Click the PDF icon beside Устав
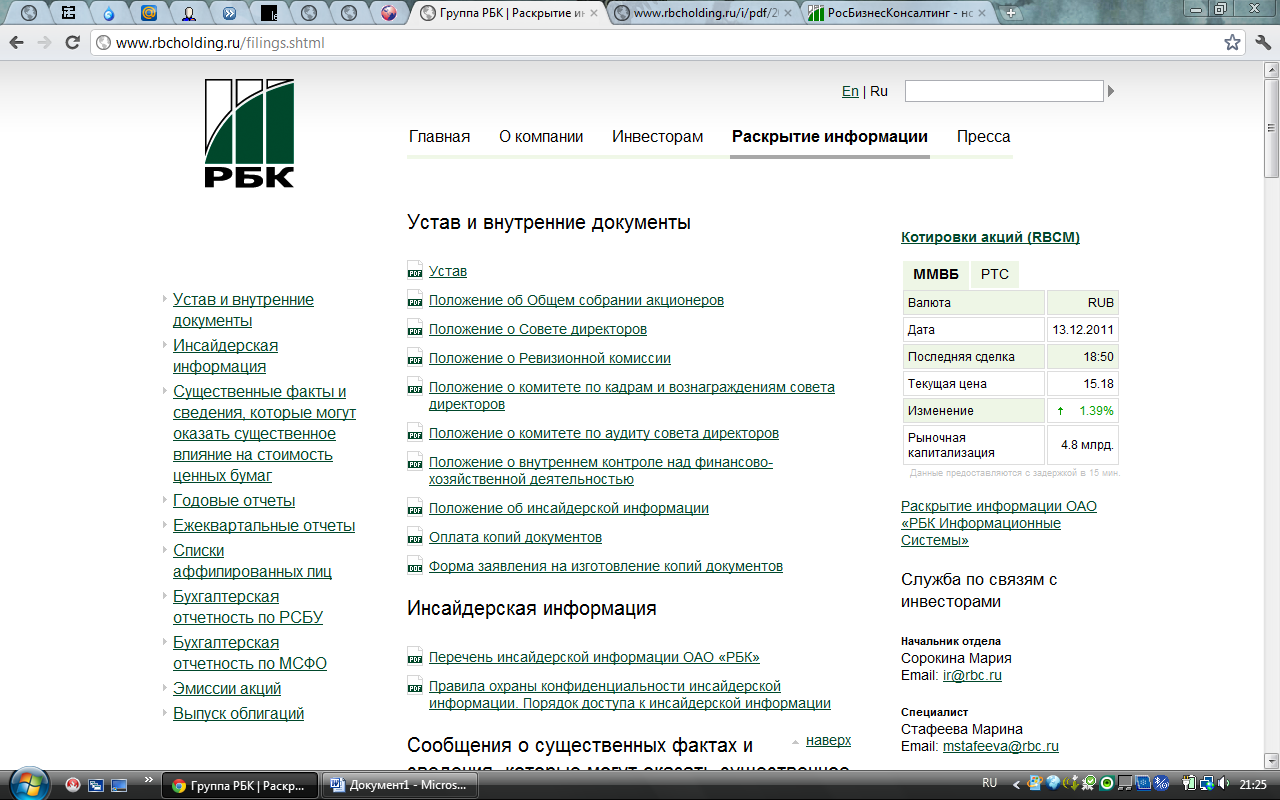1280x800 pixels. pyautogui.click(x=415, y=271)
